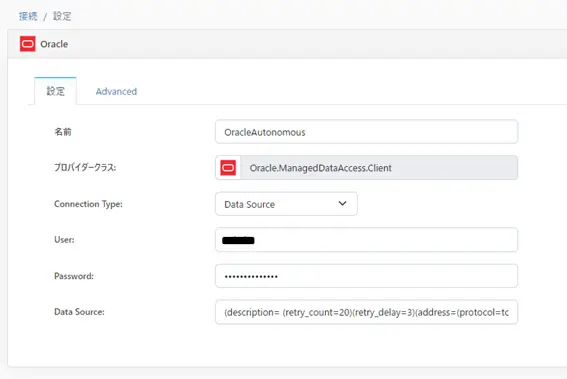This screenshot has height=379, width=567.
Task: Click the Oracle.ManagedDataAccess.Client provider field
Action: tap(367, 168)
